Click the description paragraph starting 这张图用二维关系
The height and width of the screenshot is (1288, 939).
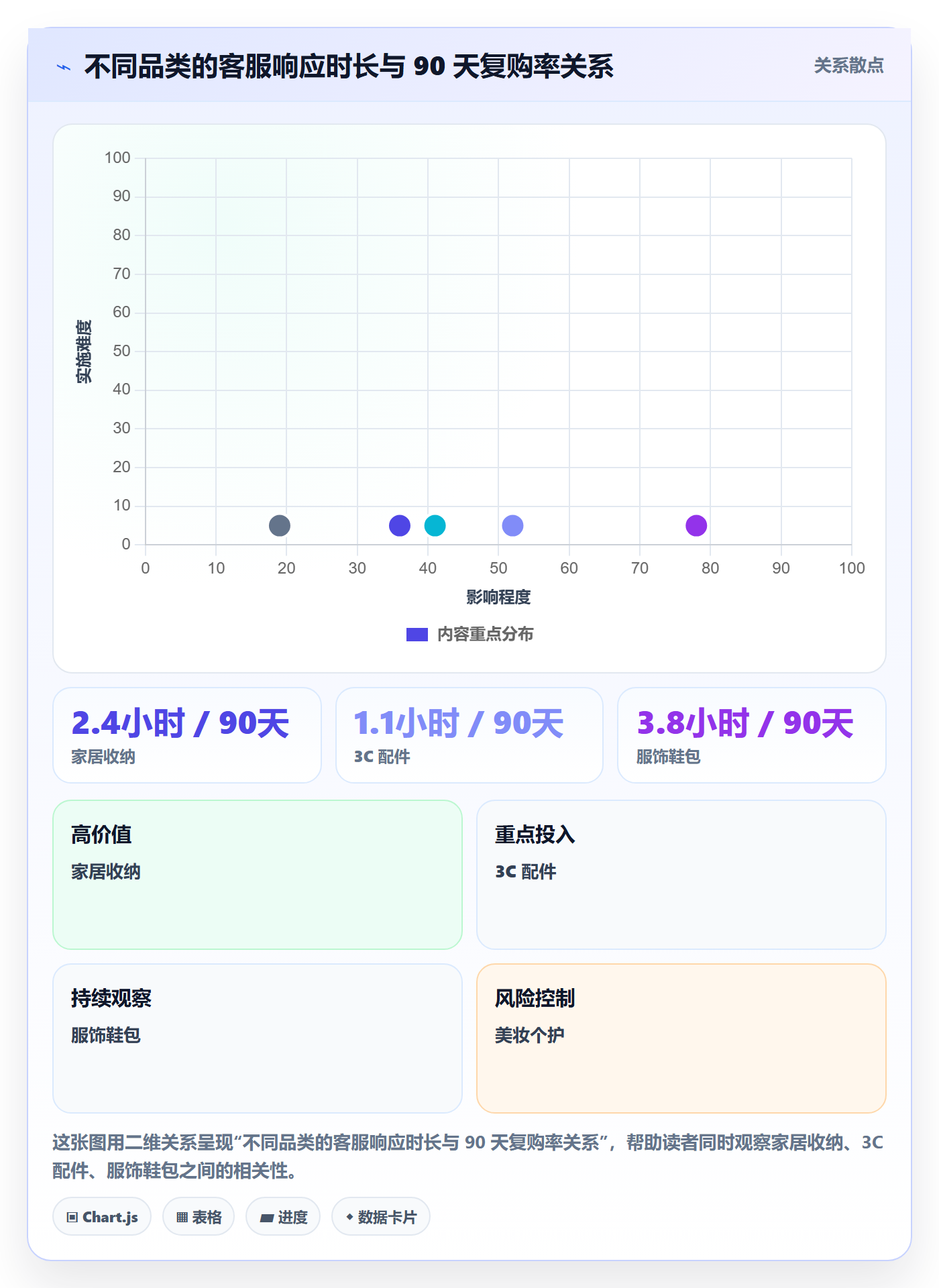coord(468,1157)
